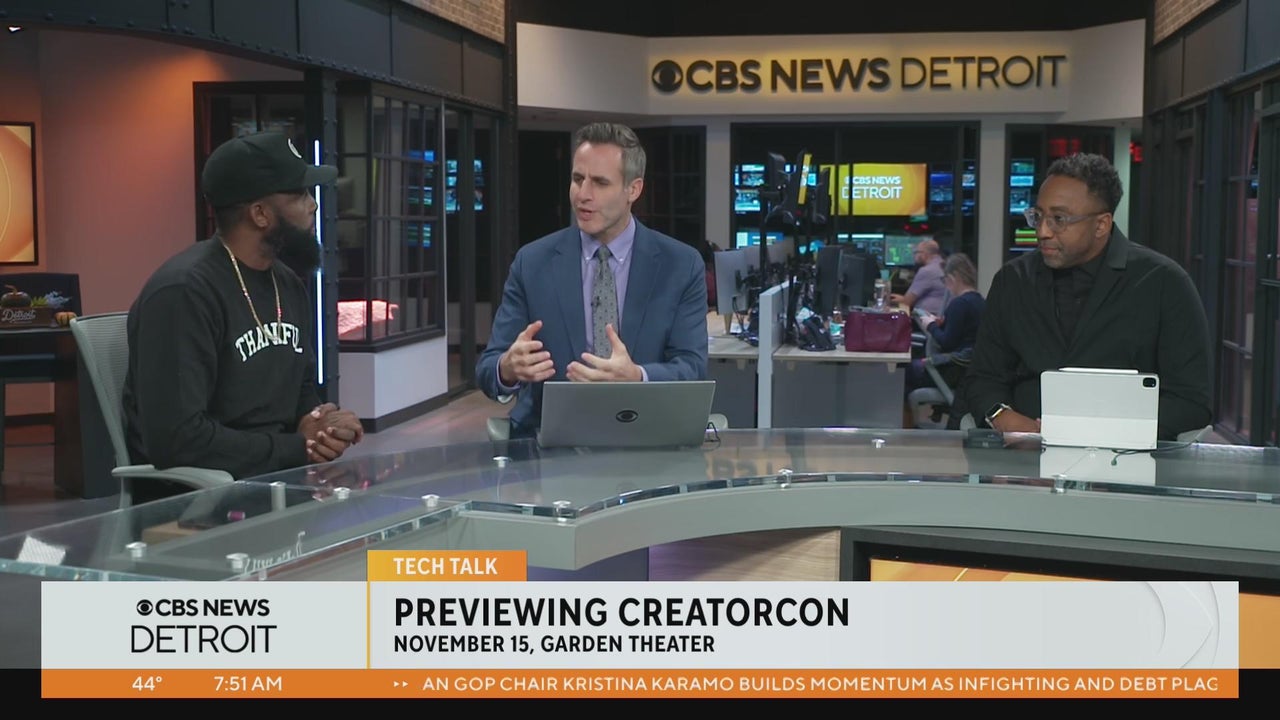Click the CBS eye logo on the laptop lid
The height and width of the screenshot is (720, 1280).
626,415
